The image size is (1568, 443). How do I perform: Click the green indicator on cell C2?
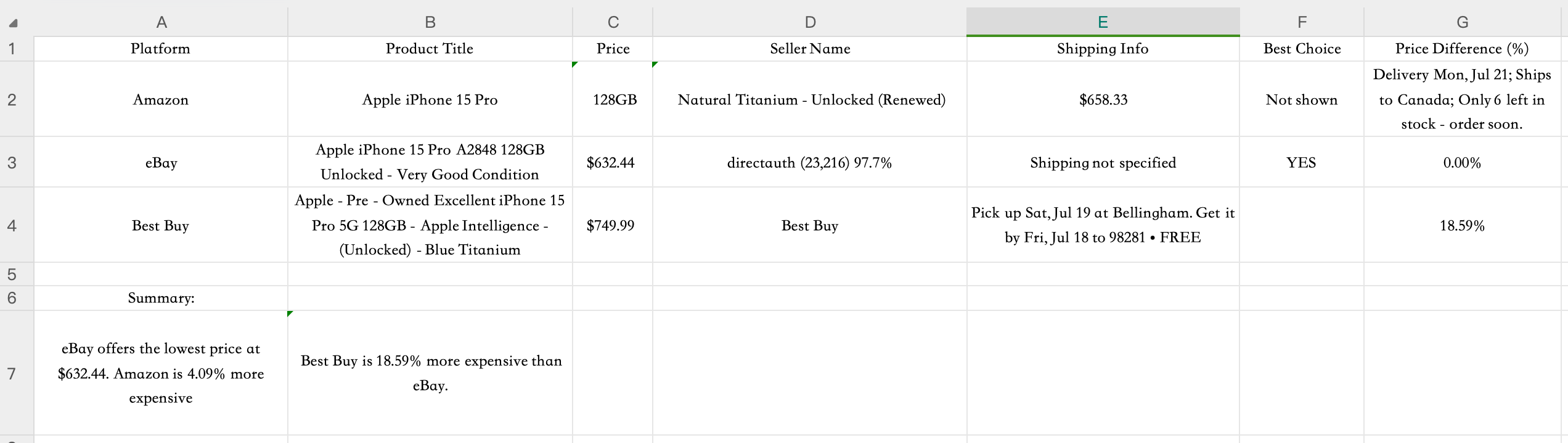coord(575,64)
